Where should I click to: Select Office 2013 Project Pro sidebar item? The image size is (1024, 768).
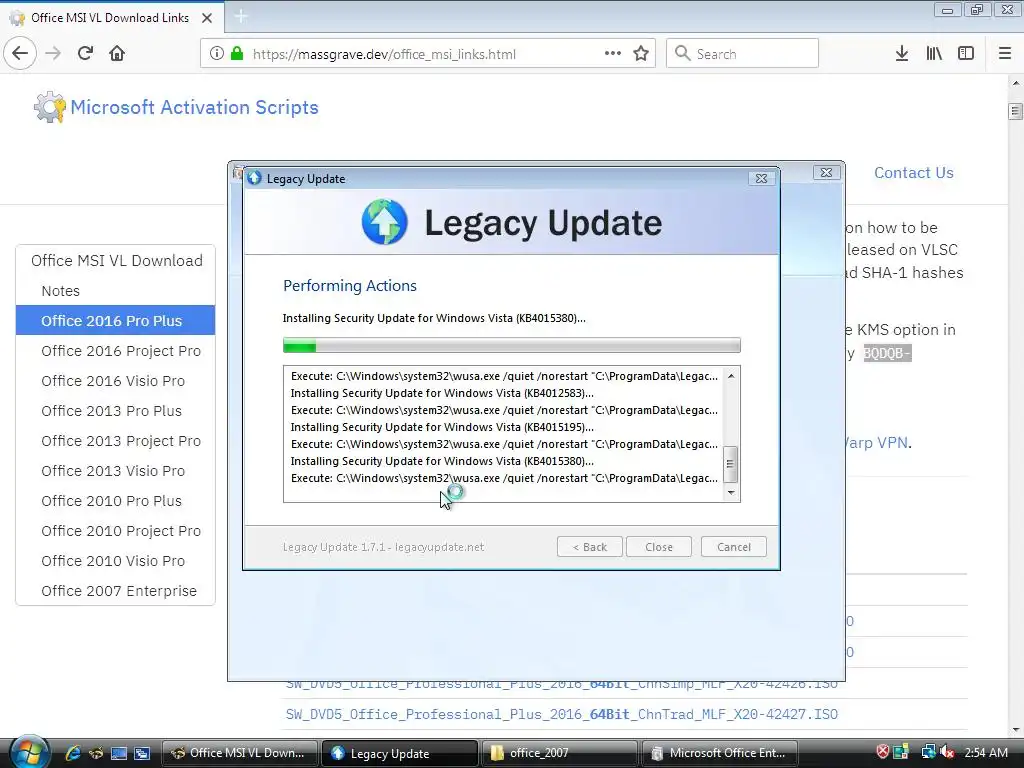click(121, 441)
